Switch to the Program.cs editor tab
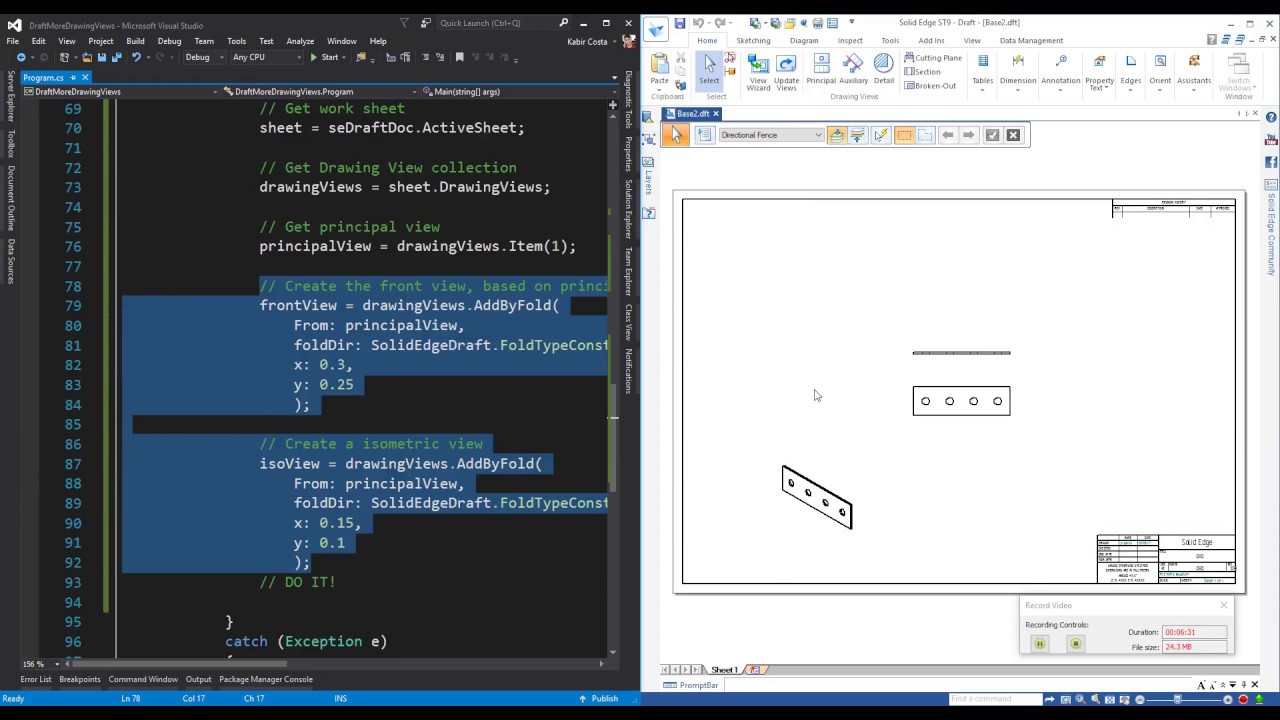 click(43, 77)
